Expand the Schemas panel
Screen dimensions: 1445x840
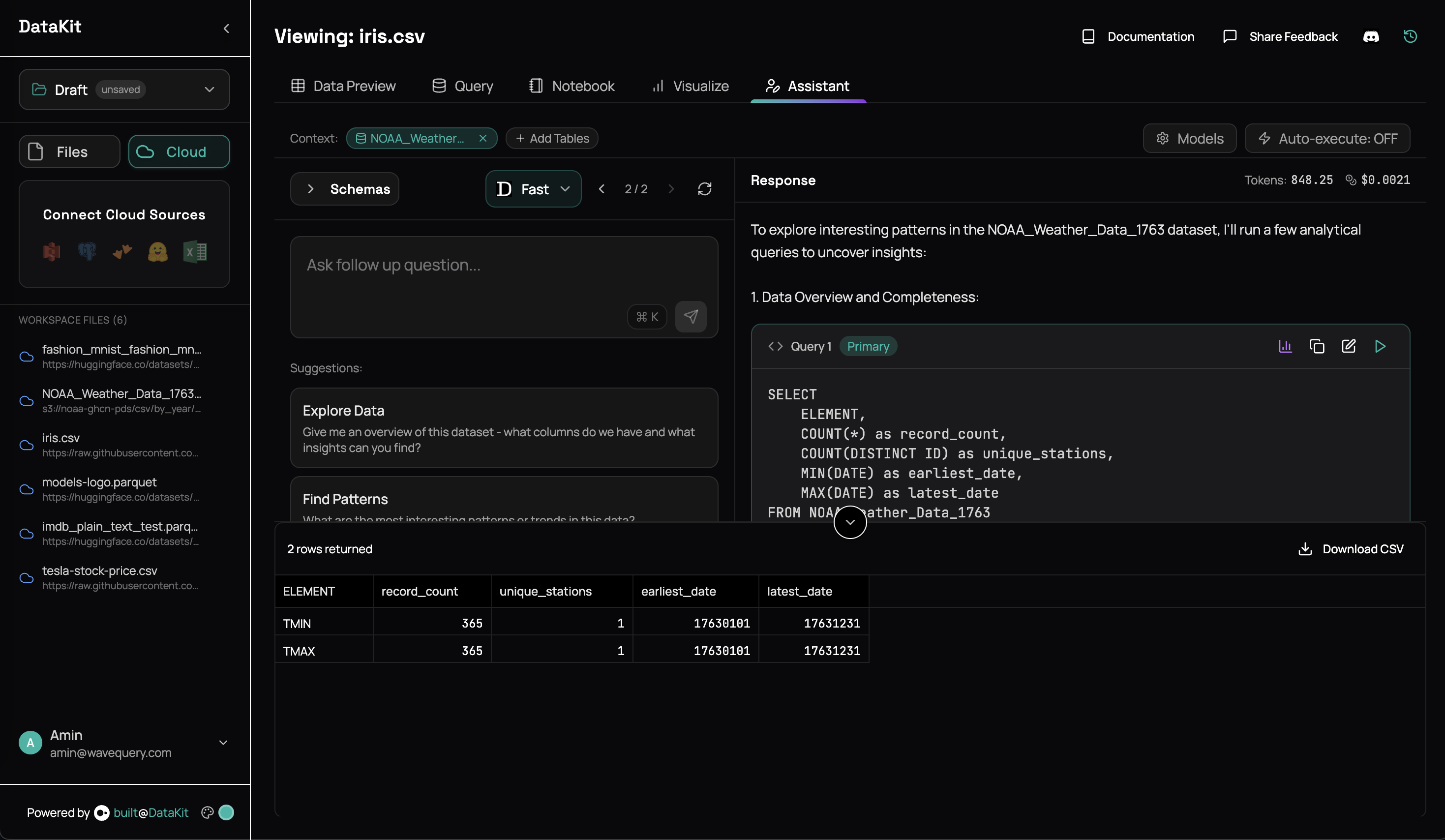tap(344, 189)
